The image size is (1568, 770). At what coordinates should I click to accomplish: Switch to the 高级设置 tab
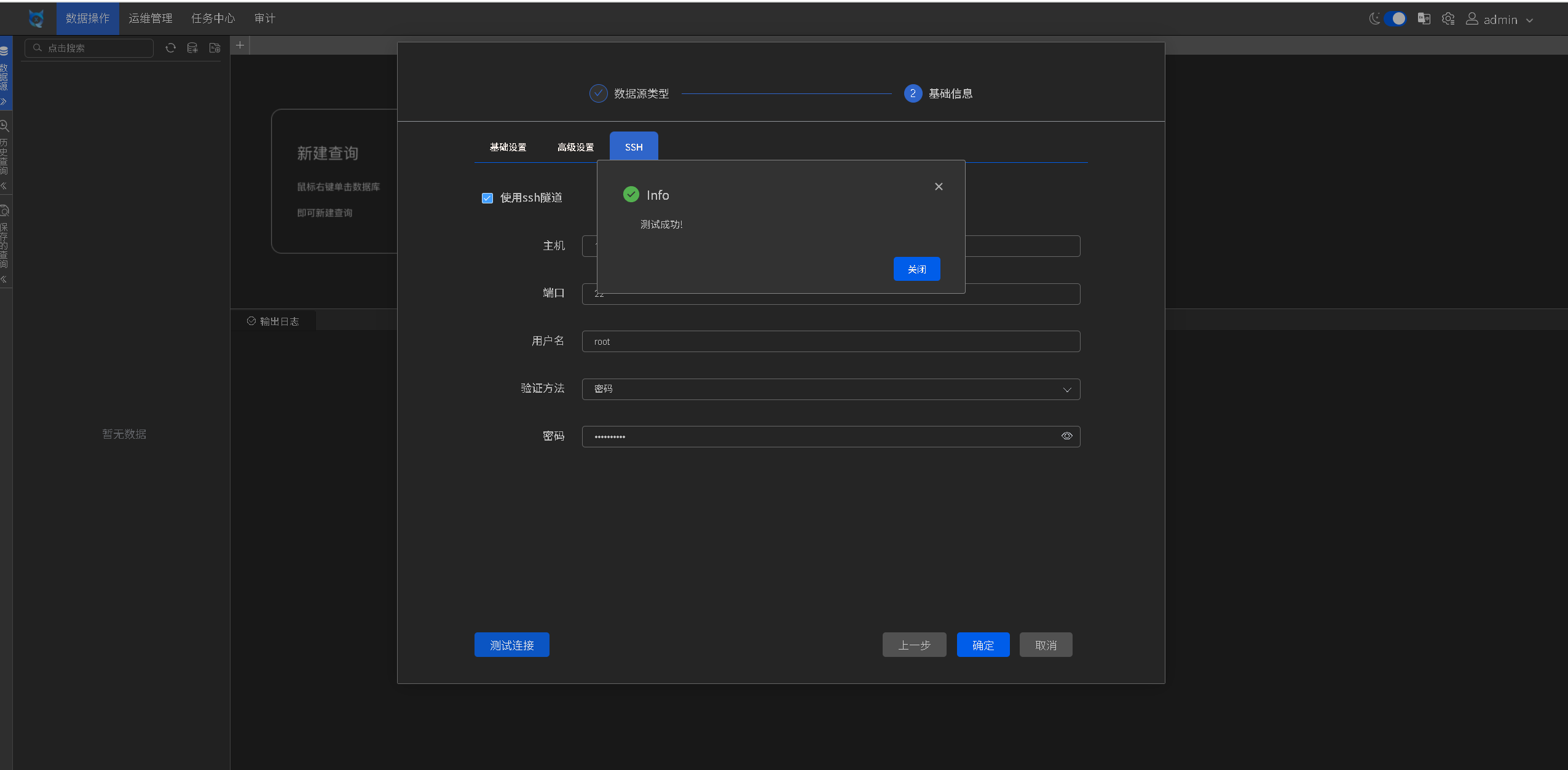click(575, 147)
